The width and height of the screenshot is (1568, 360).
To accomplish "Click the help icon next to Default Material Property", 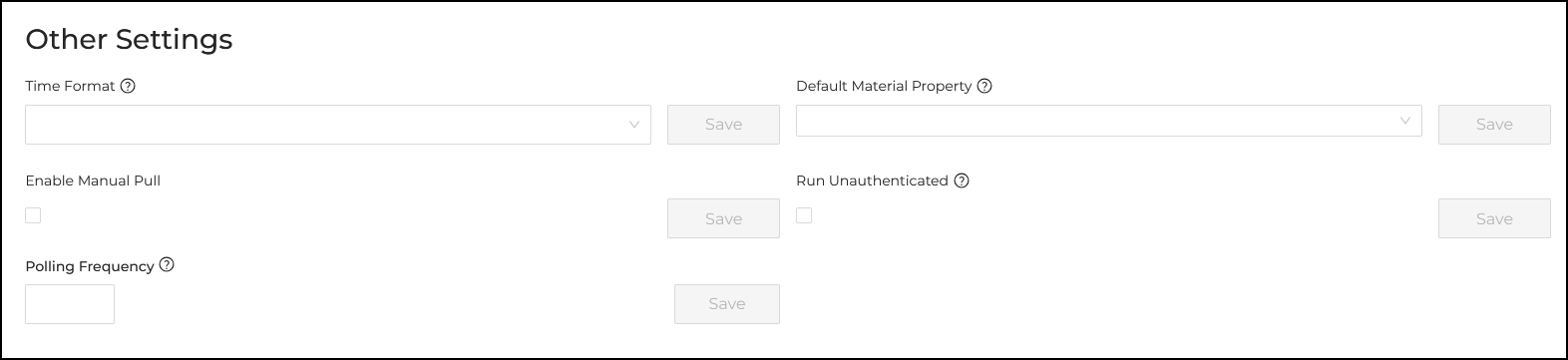I will 984,86.
